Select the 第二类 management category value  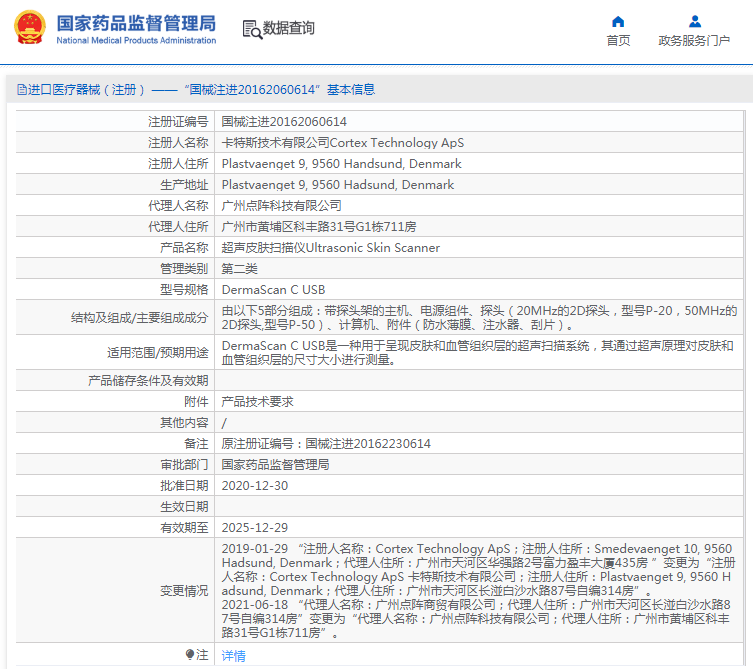click(x=239, y=269)
